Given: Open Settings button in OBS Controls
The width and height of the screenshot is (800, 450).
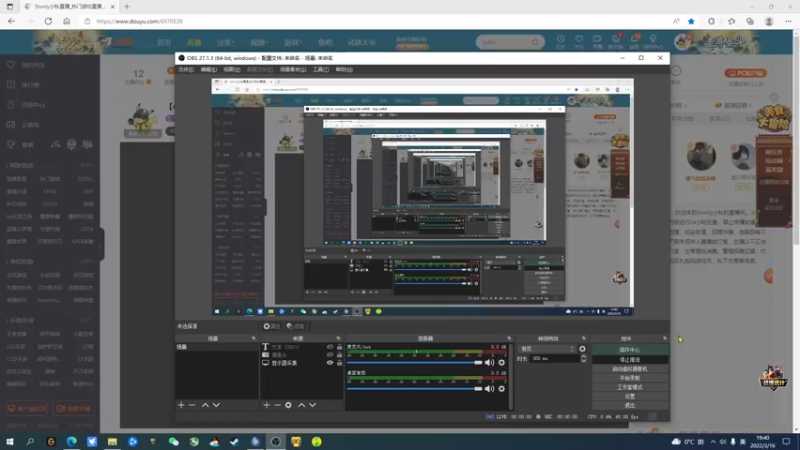Looking at the screenshot, I should coord(630,396).
